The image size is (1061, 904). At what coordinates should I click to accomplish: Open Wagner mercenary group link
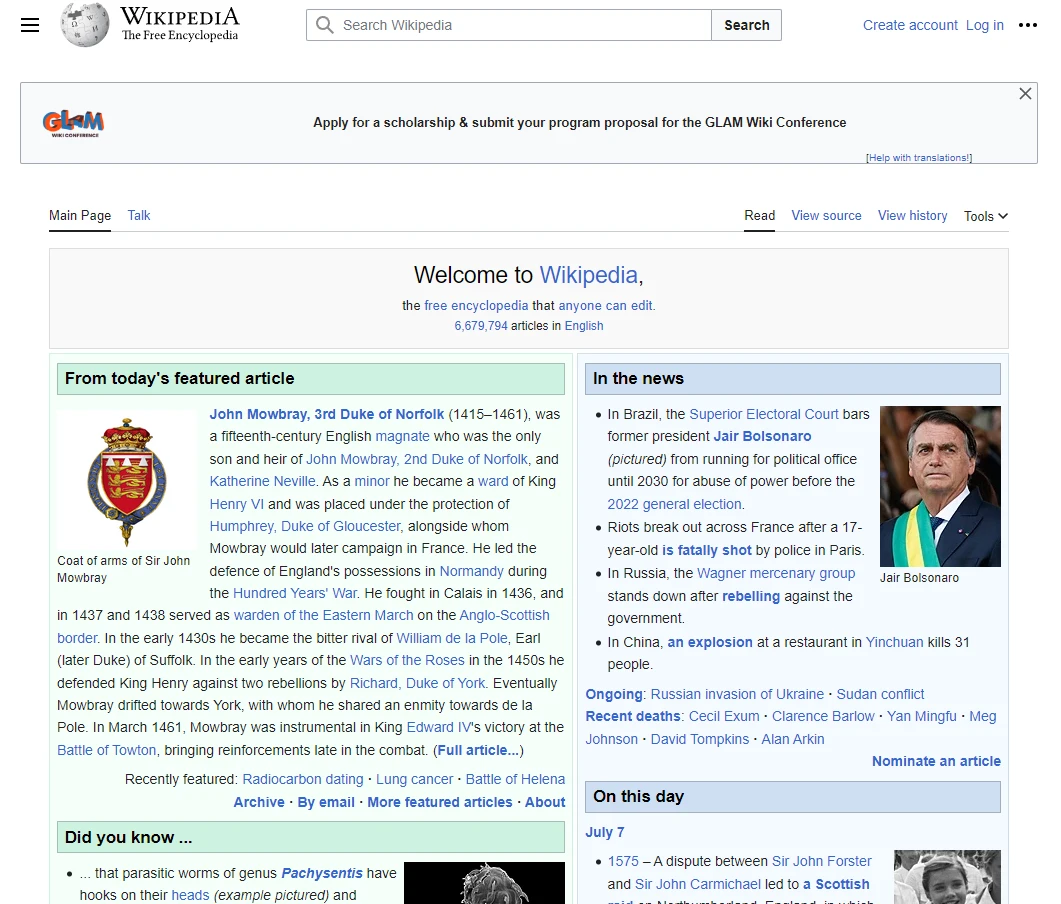tap(775, 573)
